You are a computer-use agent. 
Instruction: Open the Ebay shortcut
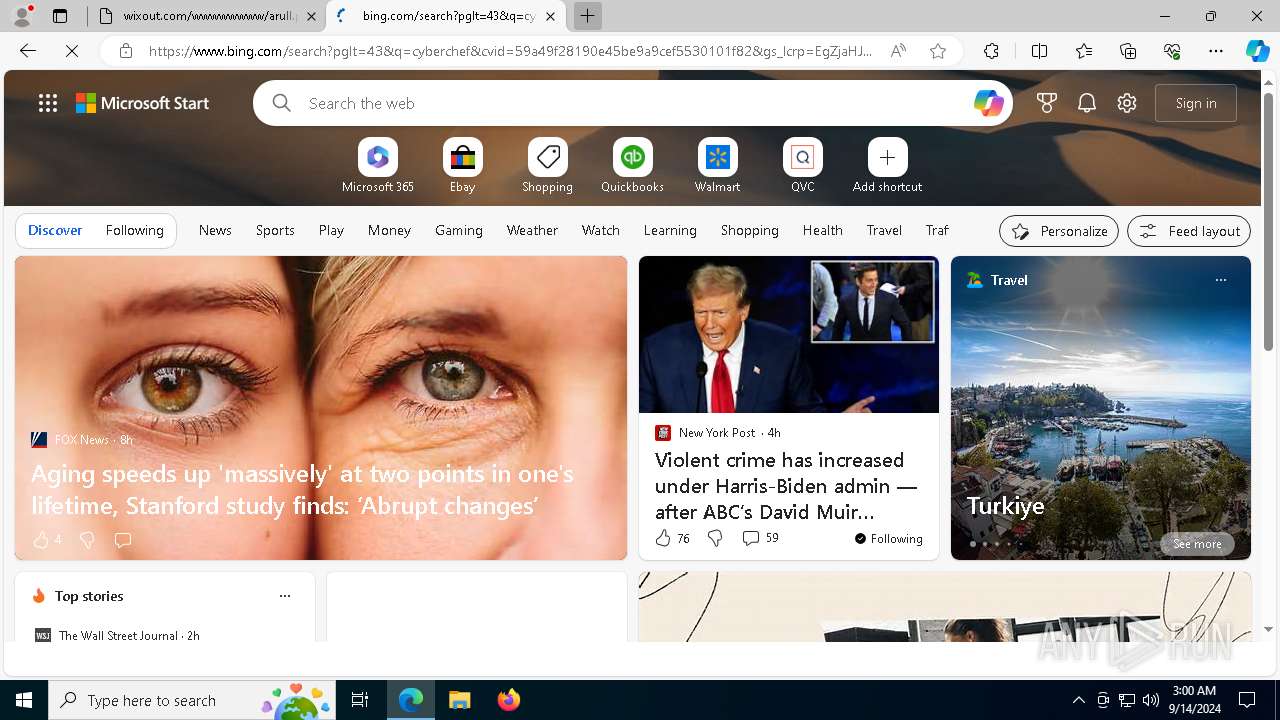[x=462, y=166]
